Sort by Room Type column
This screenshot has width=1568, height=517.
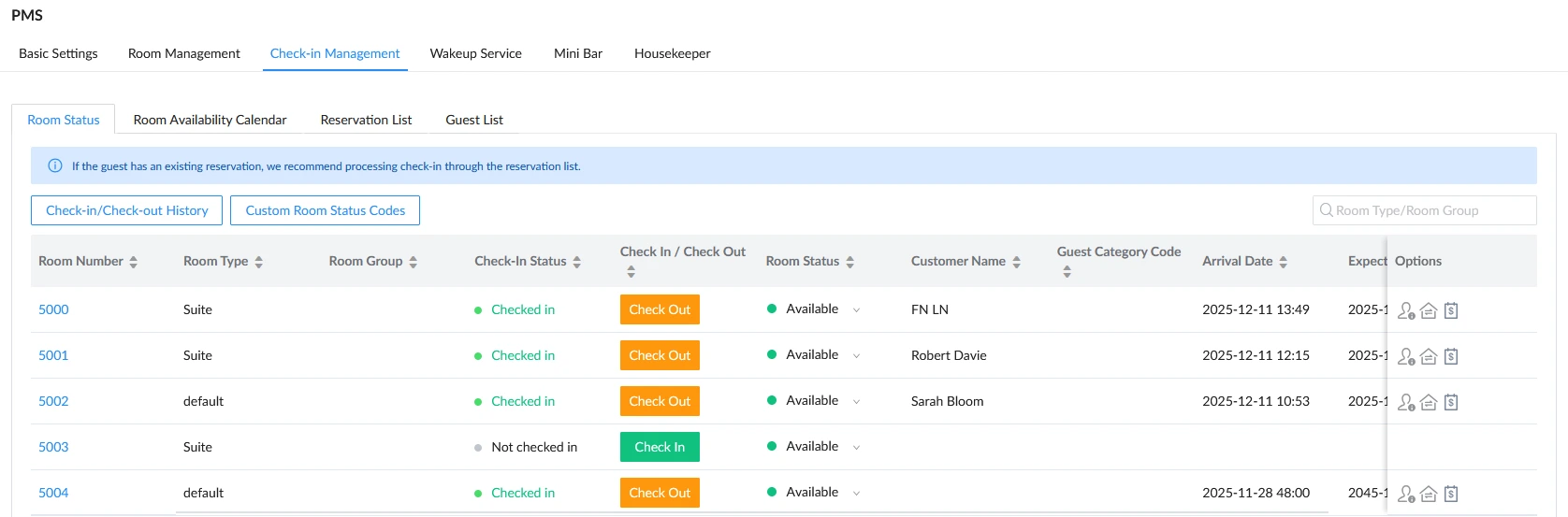point(259,262)
